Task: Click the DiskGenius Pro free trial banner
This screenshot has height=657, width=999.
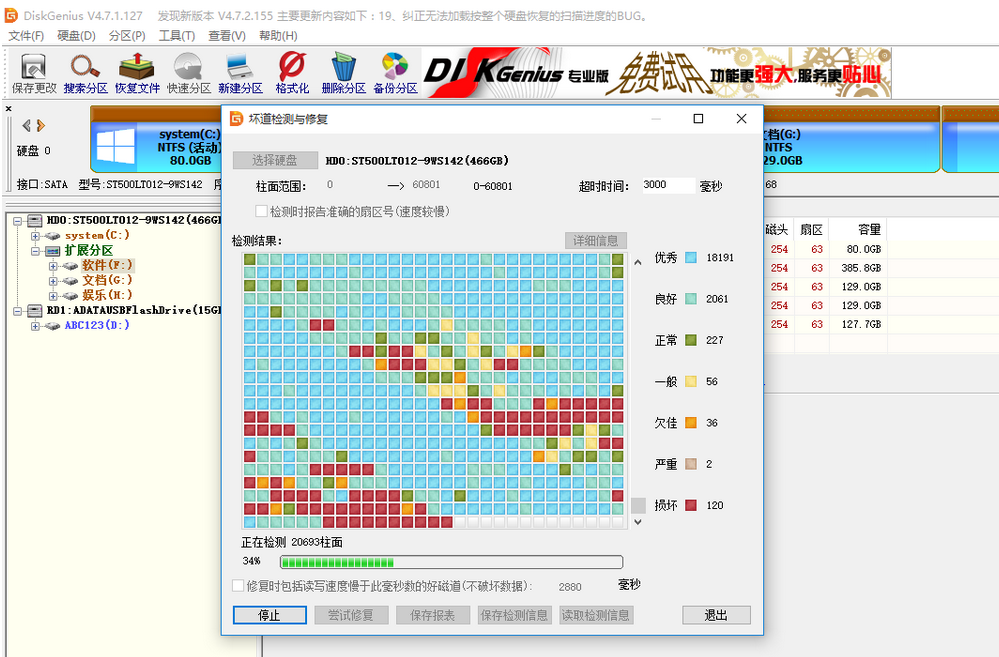Action: click(656, 73)
